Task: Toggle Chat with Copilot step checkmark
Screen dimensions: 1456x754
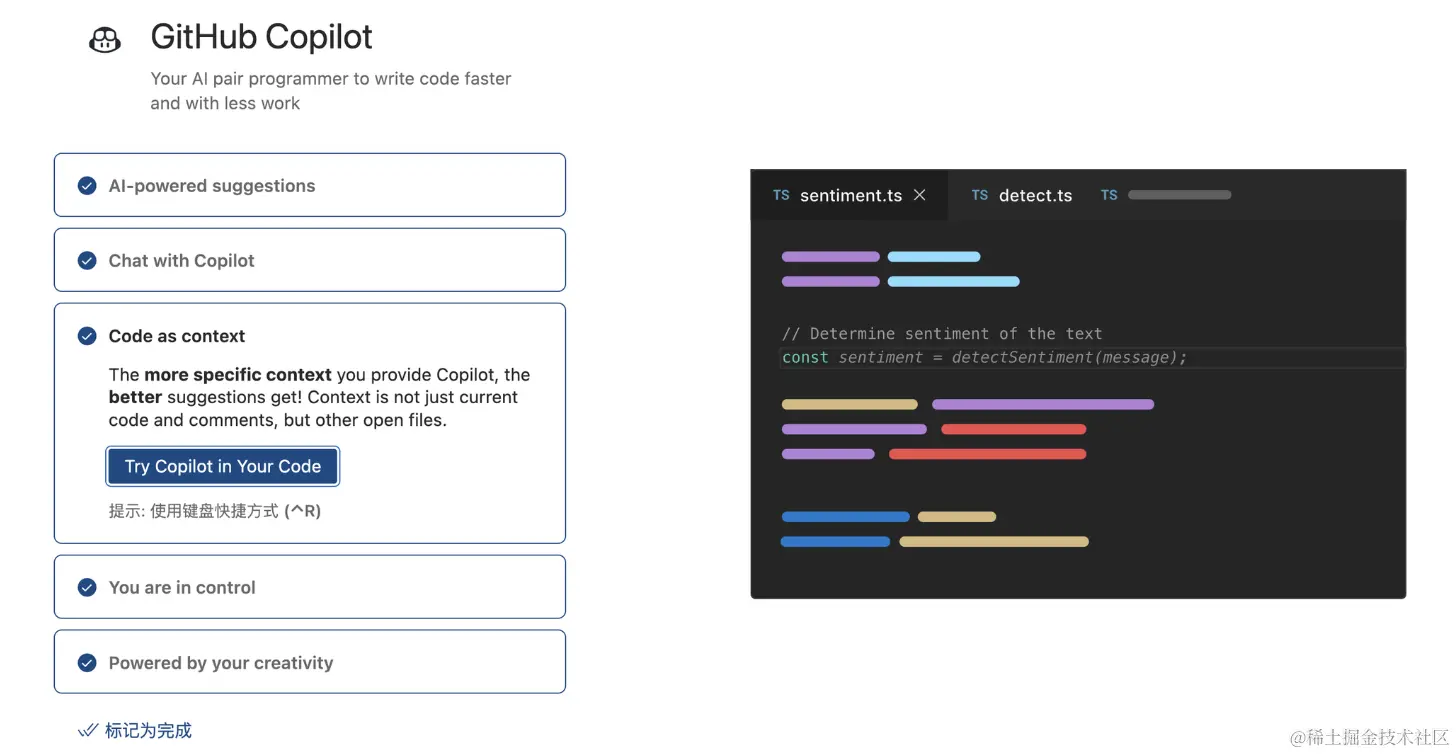Action: (87, 261)
